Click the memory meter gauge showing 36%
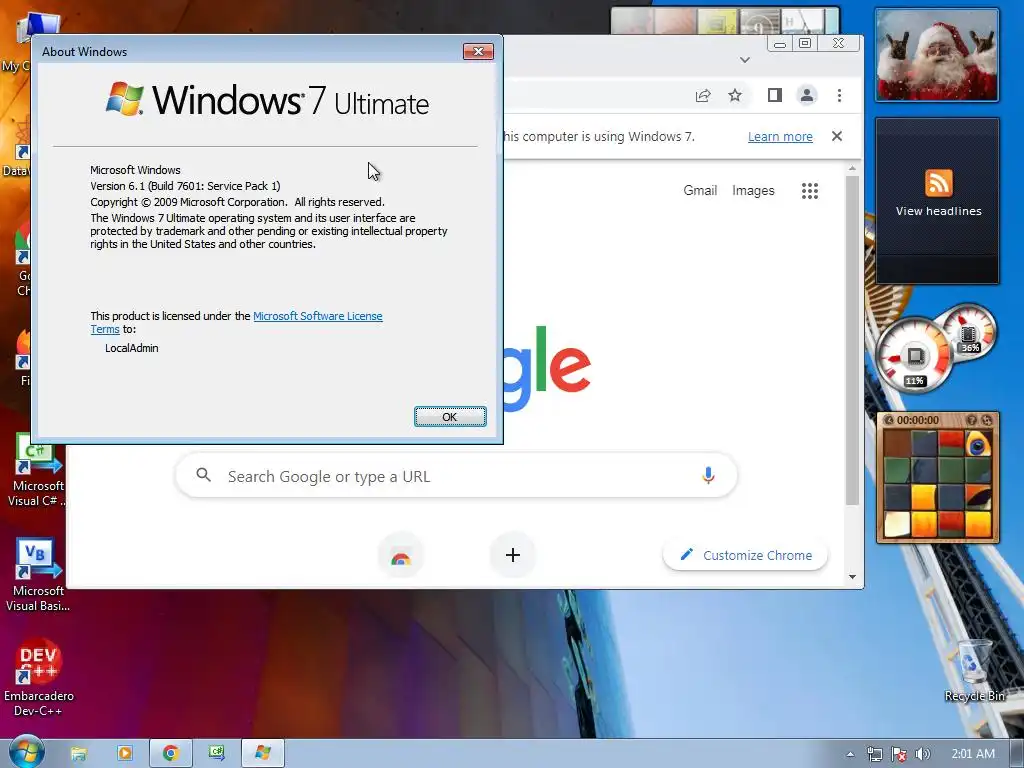1024x768 pixels. (969, 334)
